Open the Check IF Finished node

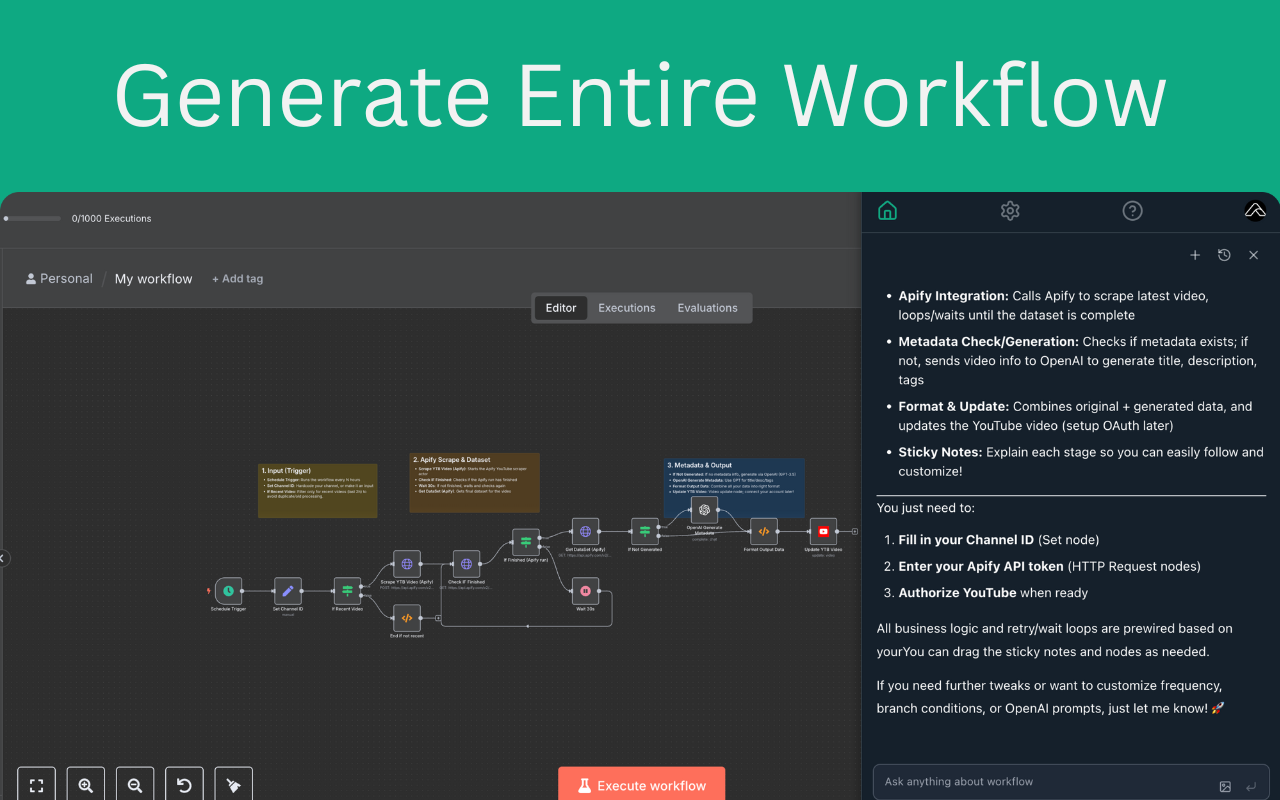tap(466, 564)
